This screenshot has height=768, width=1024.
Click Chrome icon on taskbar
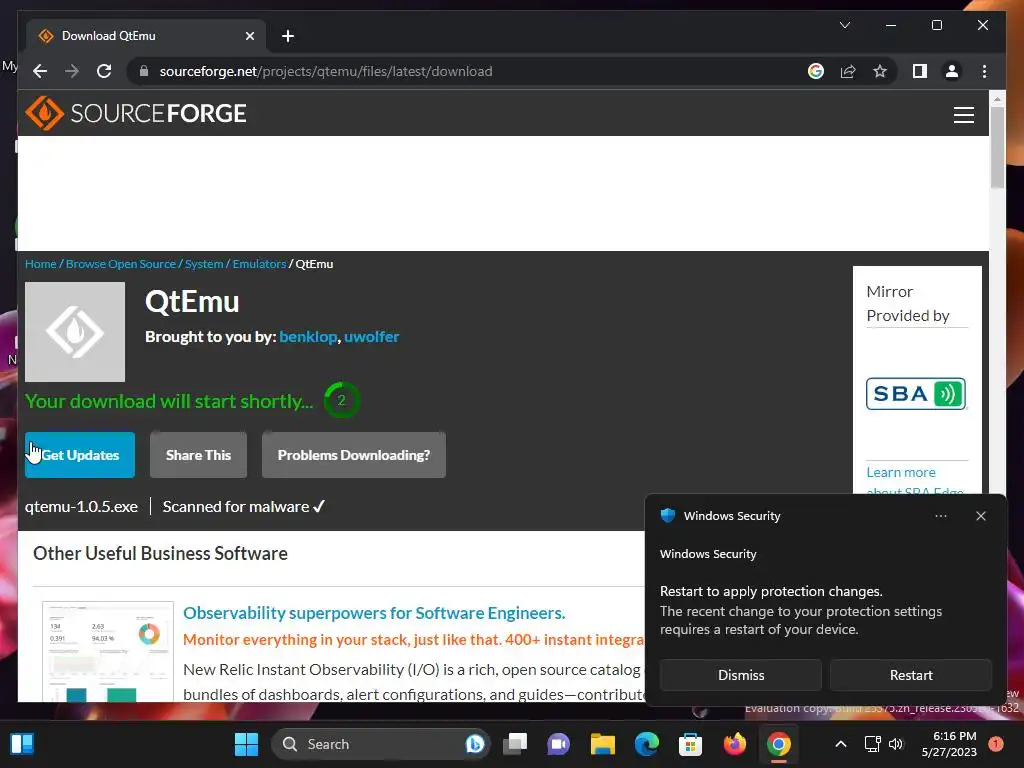click(x=778, y=744)
